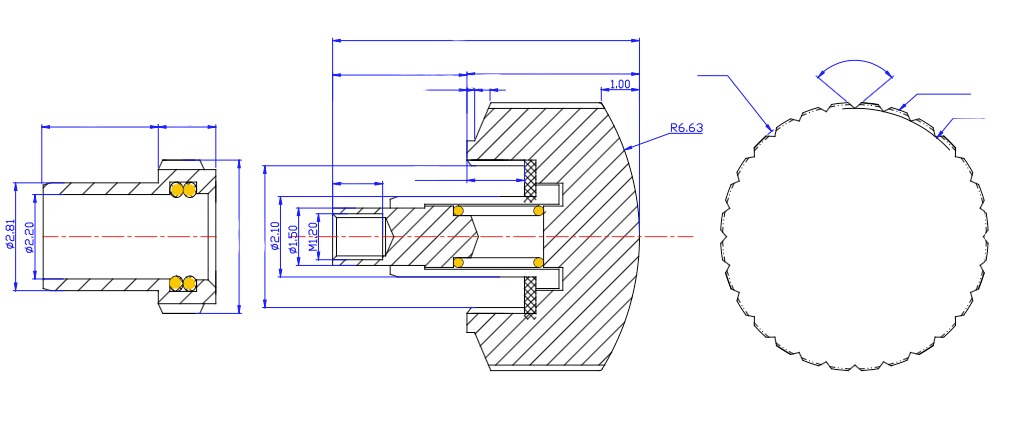
Task: Select the ø2.20 diameter dimension label
Action: [x=31, y=236]
